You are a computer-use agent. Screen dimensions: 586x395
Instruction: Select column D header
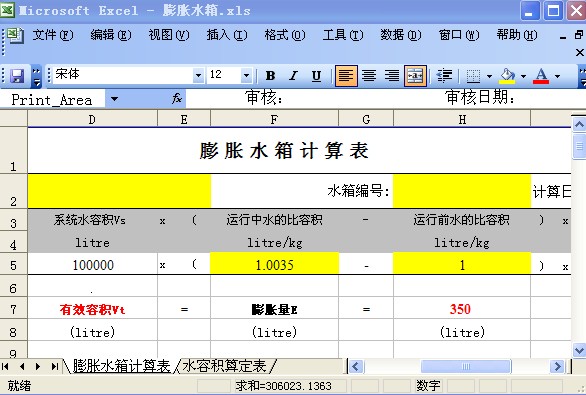pyautogui.click(x=92, y=120)
